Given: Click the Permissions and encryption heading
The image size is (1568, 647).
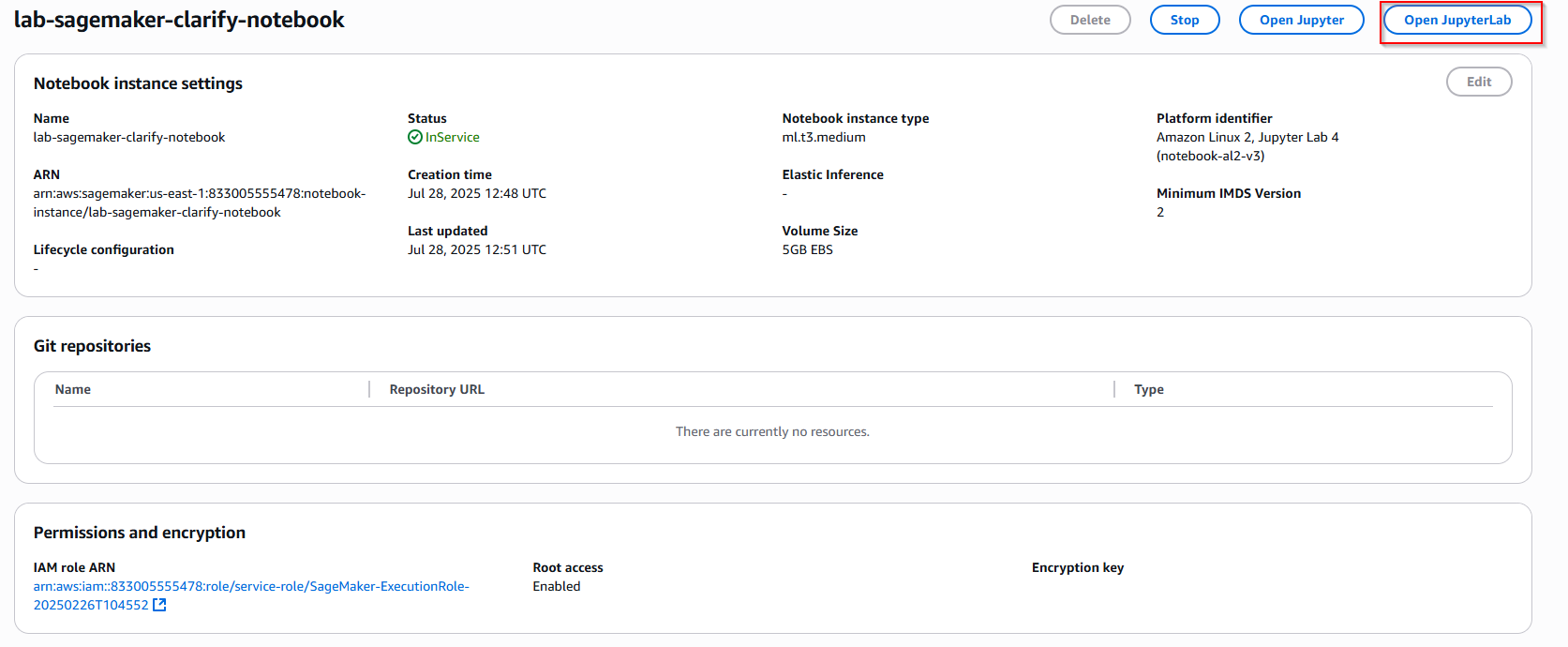Looking at the screenshot, I should 140,533.
